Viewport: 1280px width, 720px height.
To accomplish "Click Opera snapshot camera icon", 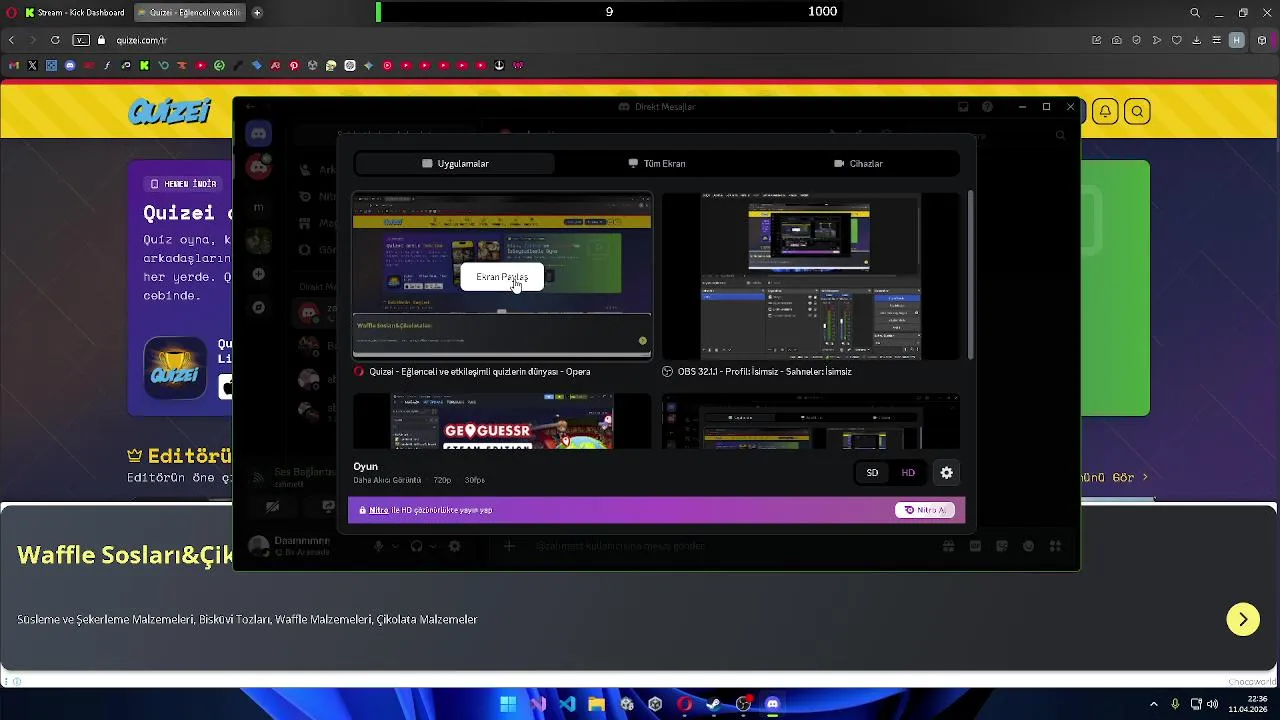I will point(1117,40).
